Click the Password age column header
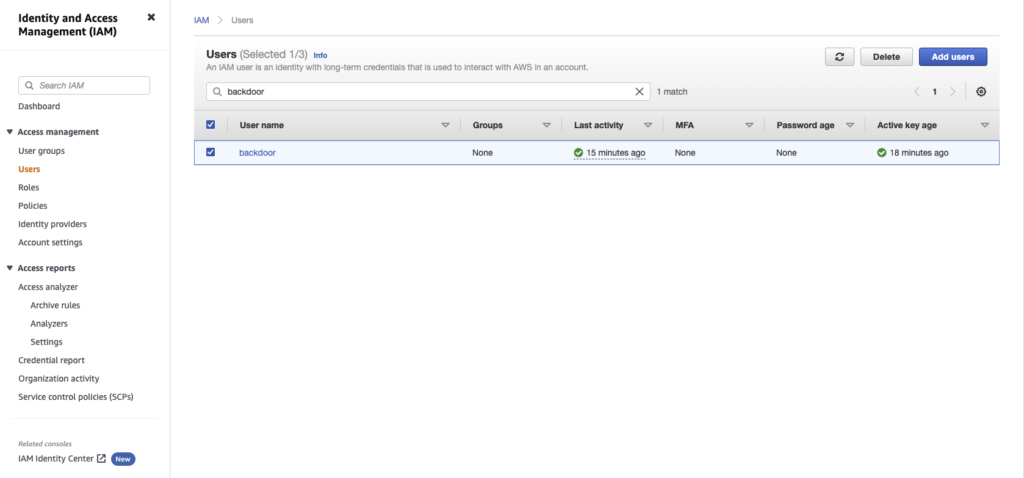The image size is (1024, 478). pos(805,125)
